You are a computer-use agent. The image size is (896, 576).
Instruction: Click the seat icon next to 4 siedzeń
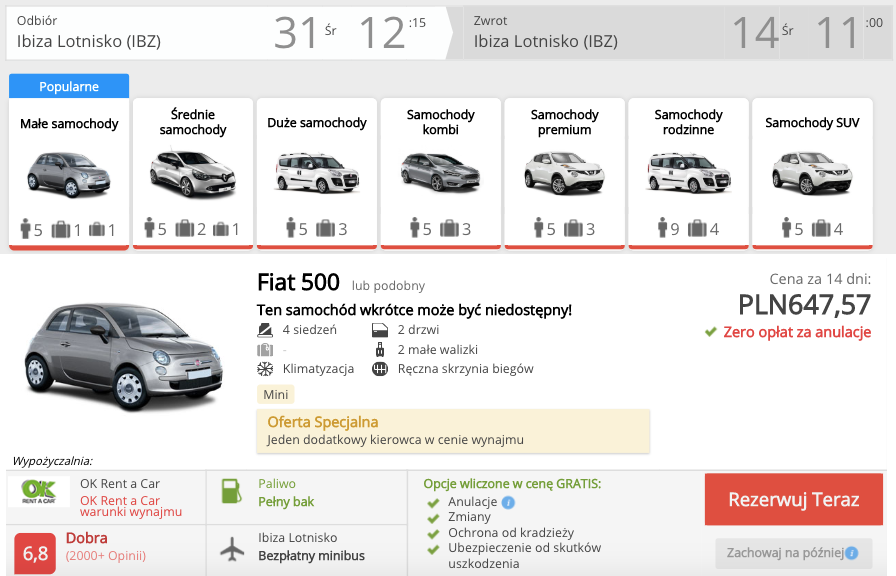265,330
